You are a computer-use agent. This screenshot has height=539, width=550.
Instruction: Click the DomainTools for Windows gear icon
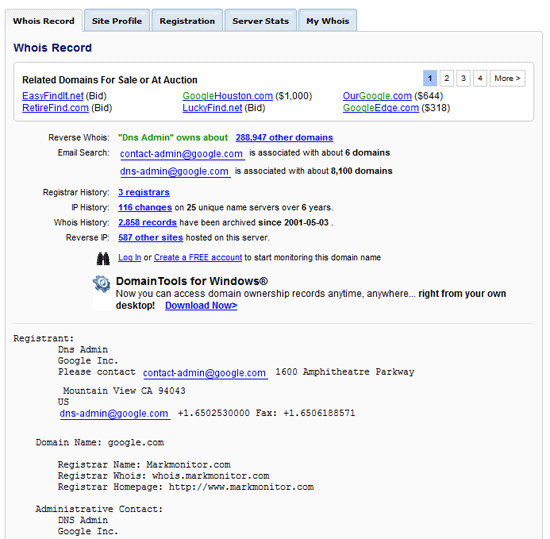[x=102, y=284]
